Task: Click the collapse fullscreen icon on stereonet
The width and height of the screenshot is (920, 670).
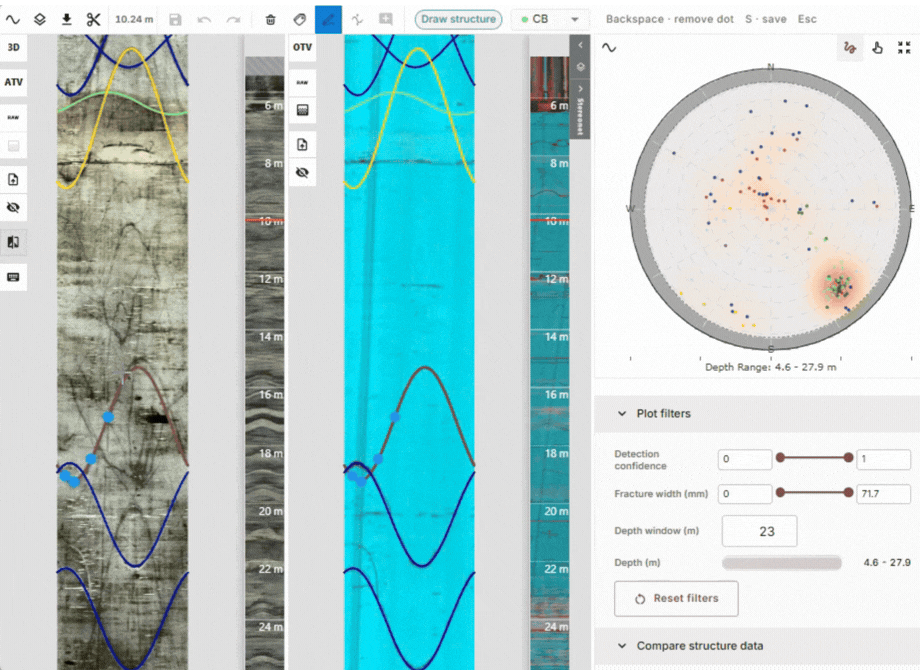Action: click(904, 48)
